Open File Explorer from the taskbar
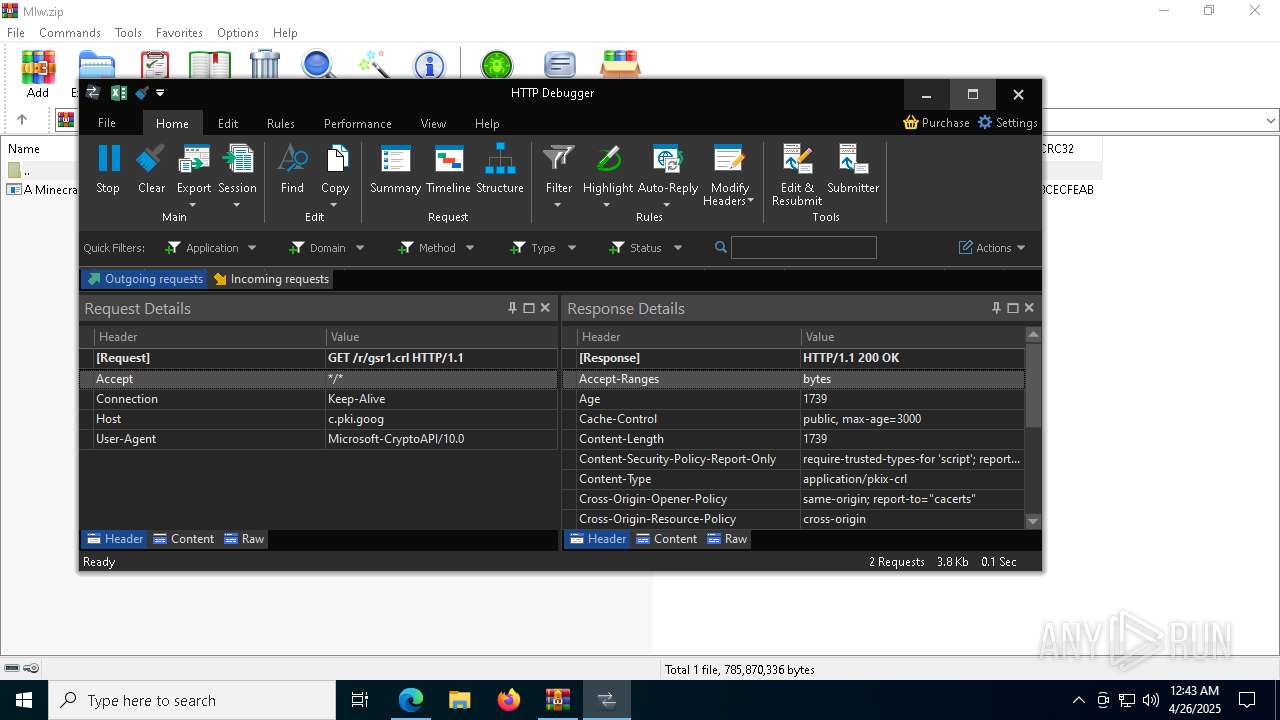 460,700
